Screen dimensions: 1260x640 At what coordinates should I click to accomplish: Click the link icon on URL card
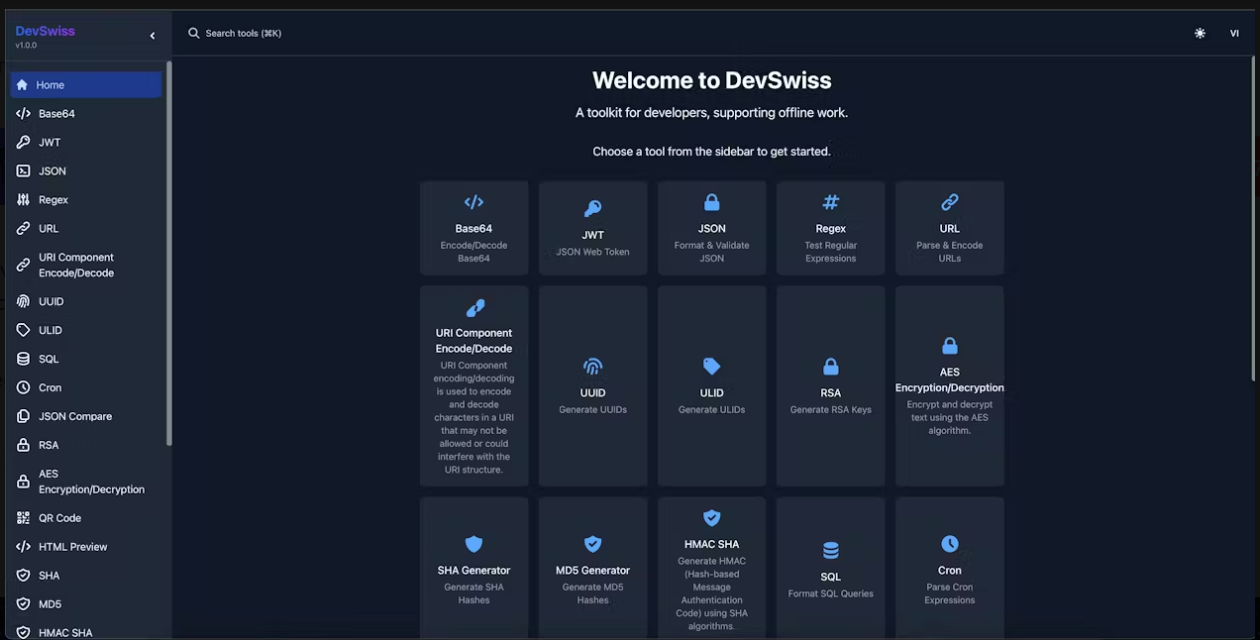950,202
